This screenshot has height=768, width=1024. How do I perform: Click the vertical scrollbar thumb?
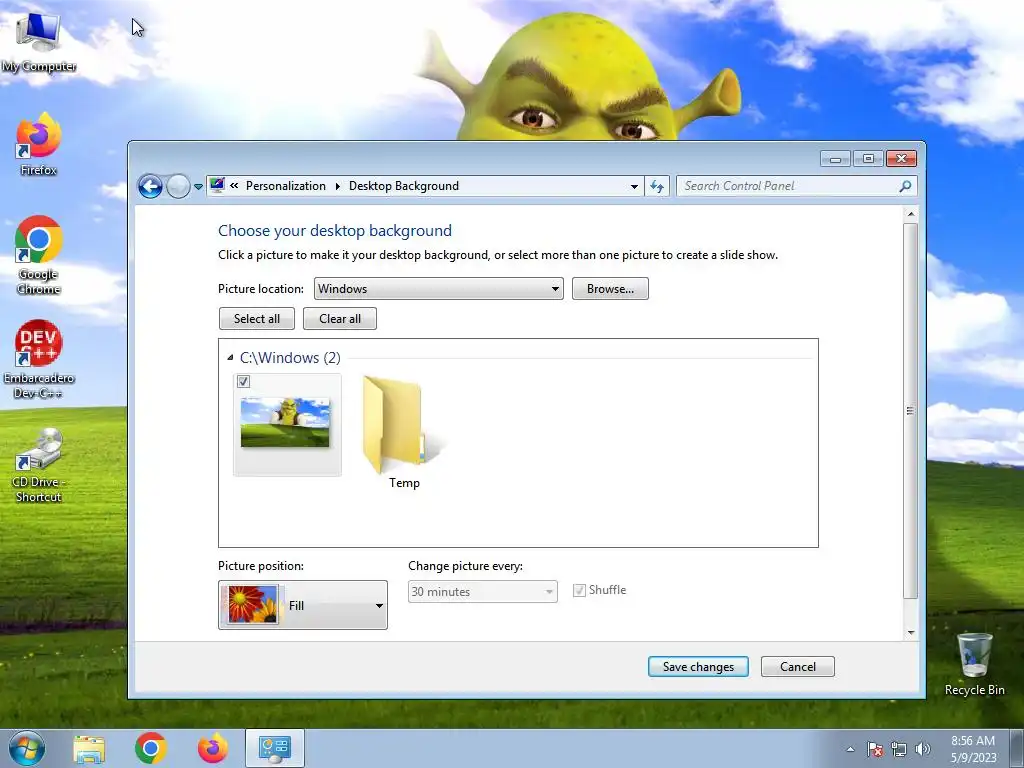coord(910,411)
